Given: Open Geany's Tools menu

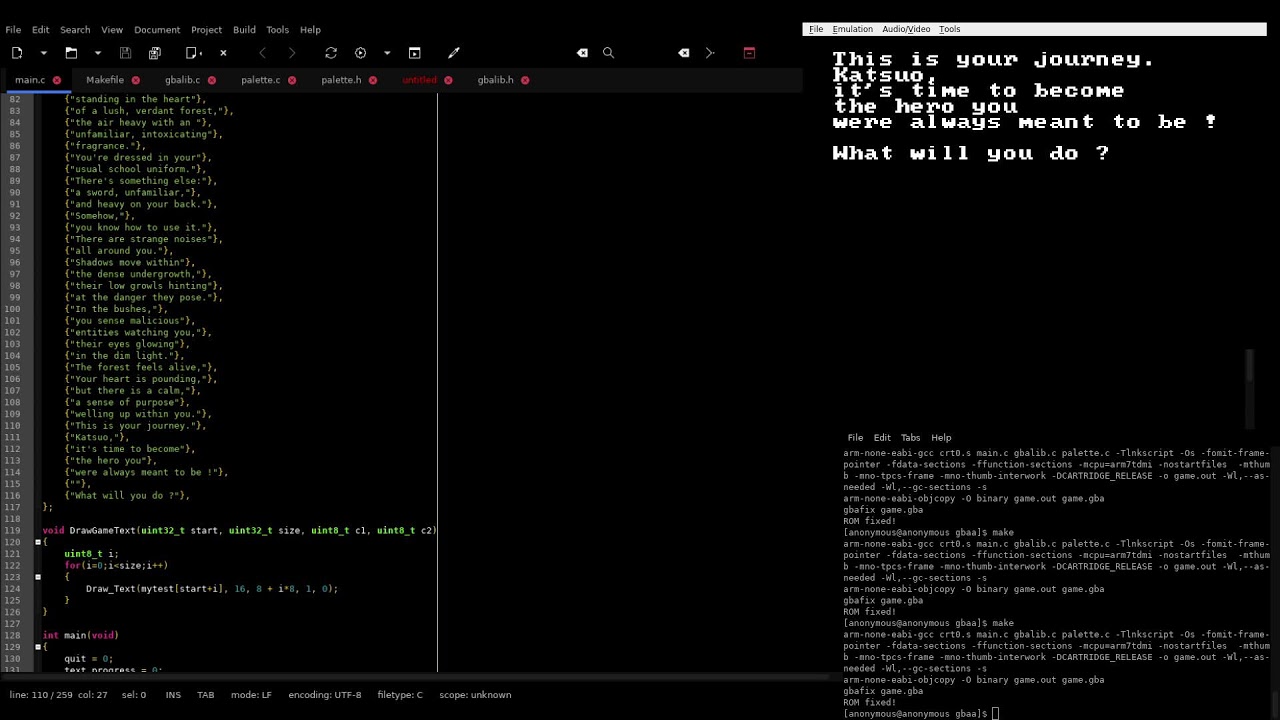Looking at the screenshot, I should 277,30.
